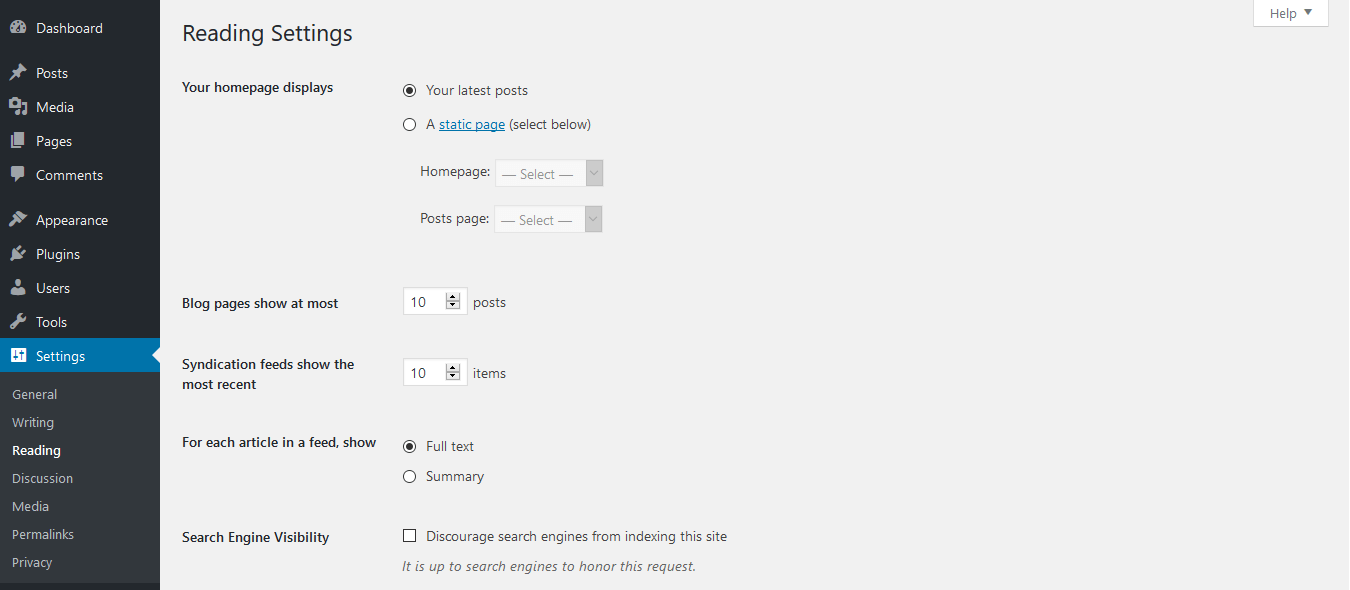
Task: Open the Discussion settings submenu item
Action: point(42,479)
